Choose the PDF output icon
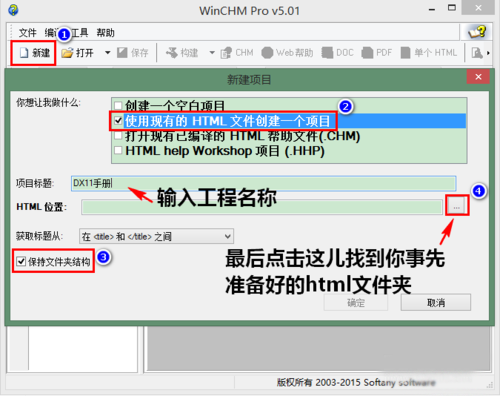Viewport: 500px width, 396px height. pyautogui.click(x=367, y=53)
